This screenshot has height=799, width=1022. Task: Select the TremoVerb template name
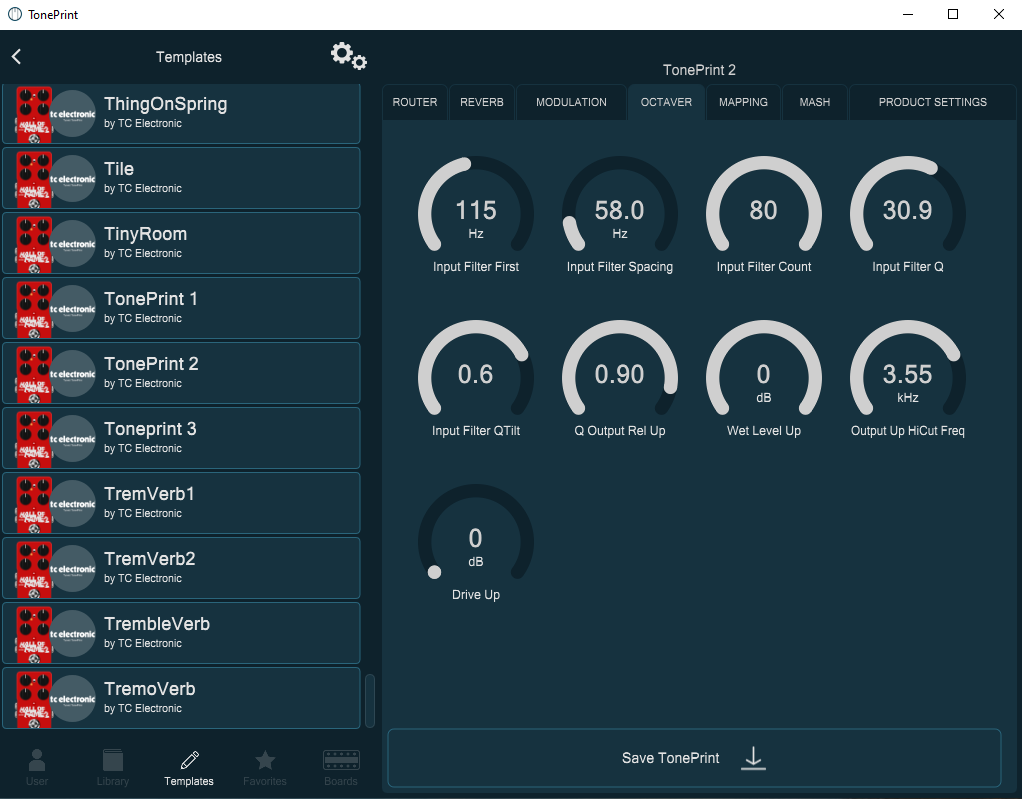(x=150, y=689)
